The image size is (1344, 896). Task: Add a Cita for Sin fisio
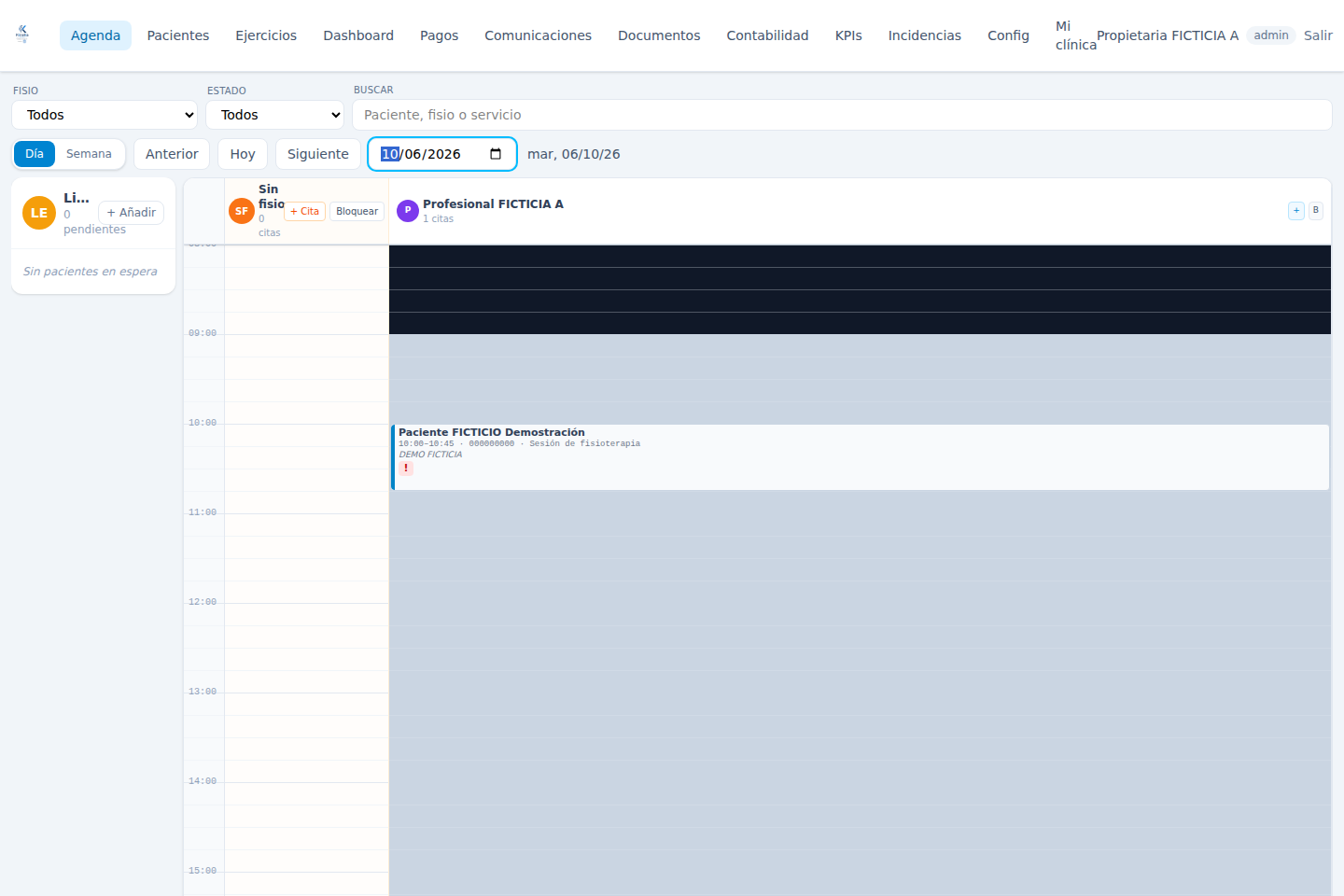(305, 212)
